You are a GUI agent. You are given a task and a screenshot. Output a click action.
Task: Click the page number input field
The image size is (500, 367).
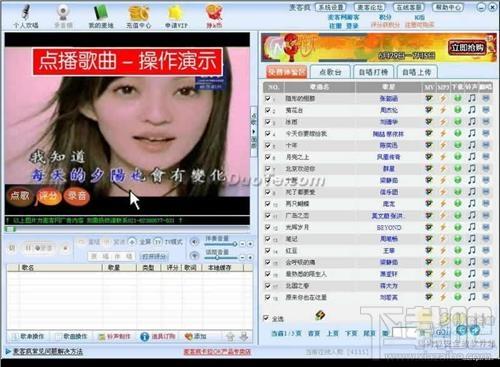click(x=404, y=333)
